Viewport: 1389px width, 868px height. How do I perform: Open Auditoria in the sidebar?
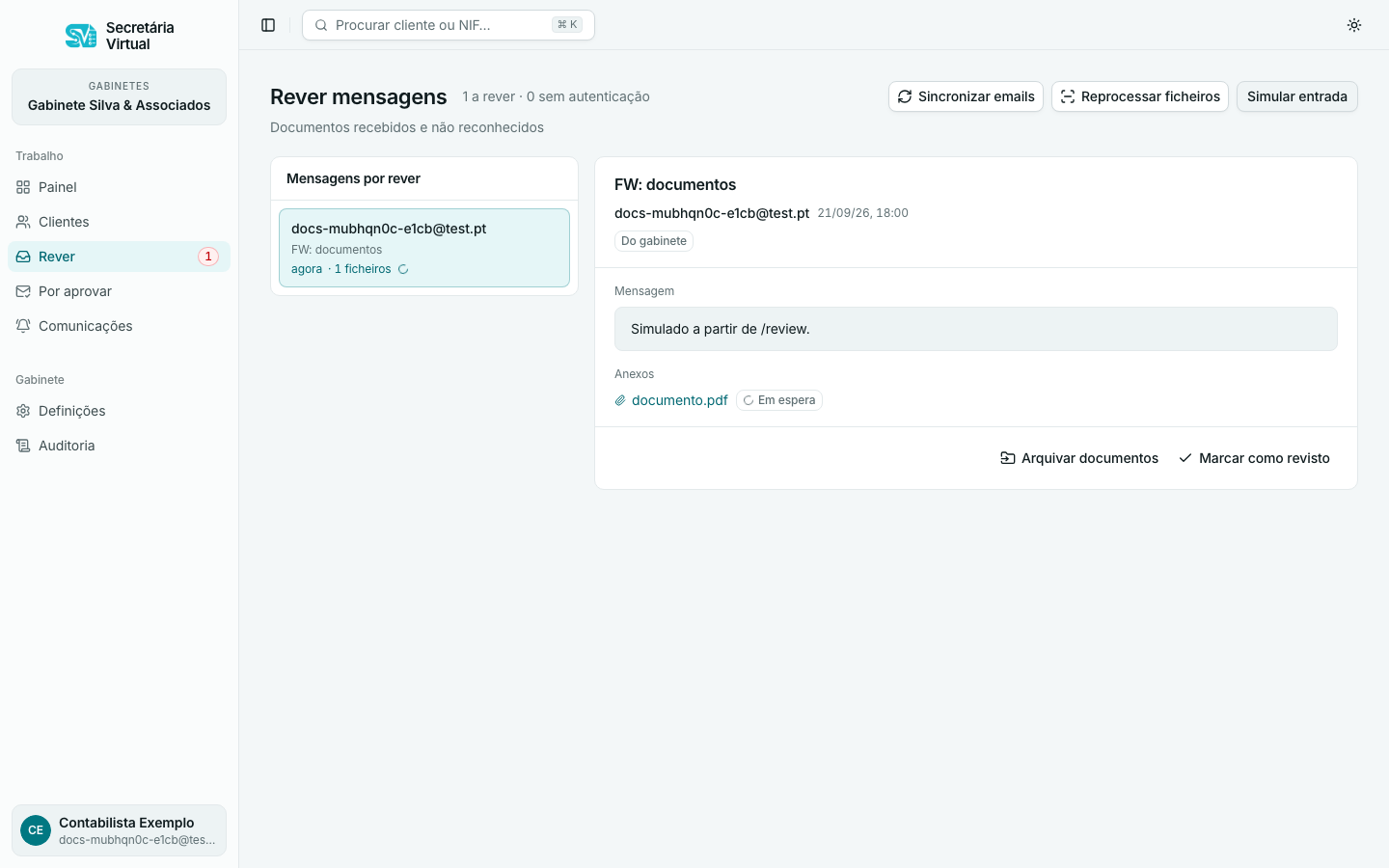[x=119, y=446]
